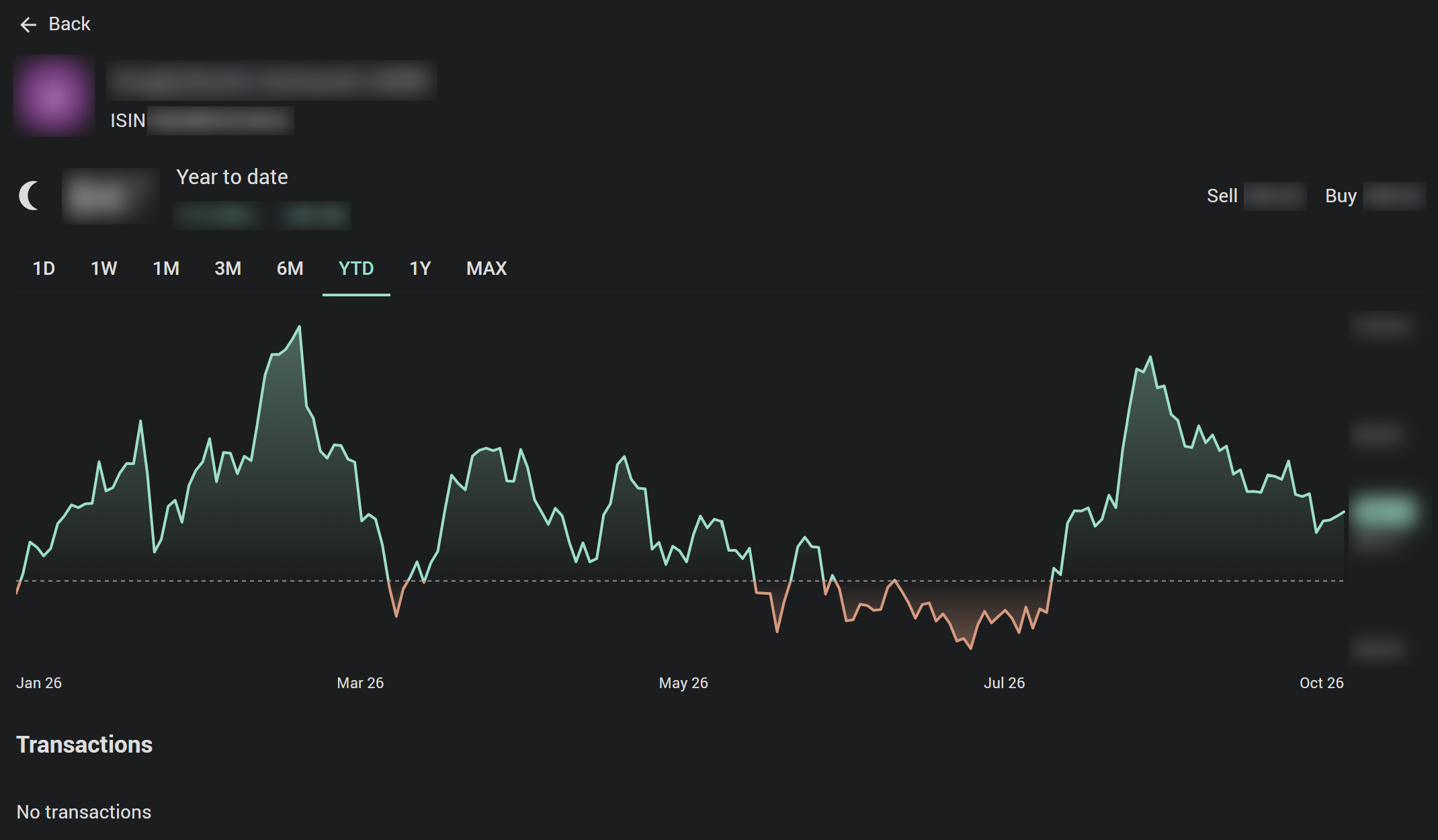Go back using the Back arrow
This screenshot has height=840, width=1438.
point(54,24)
